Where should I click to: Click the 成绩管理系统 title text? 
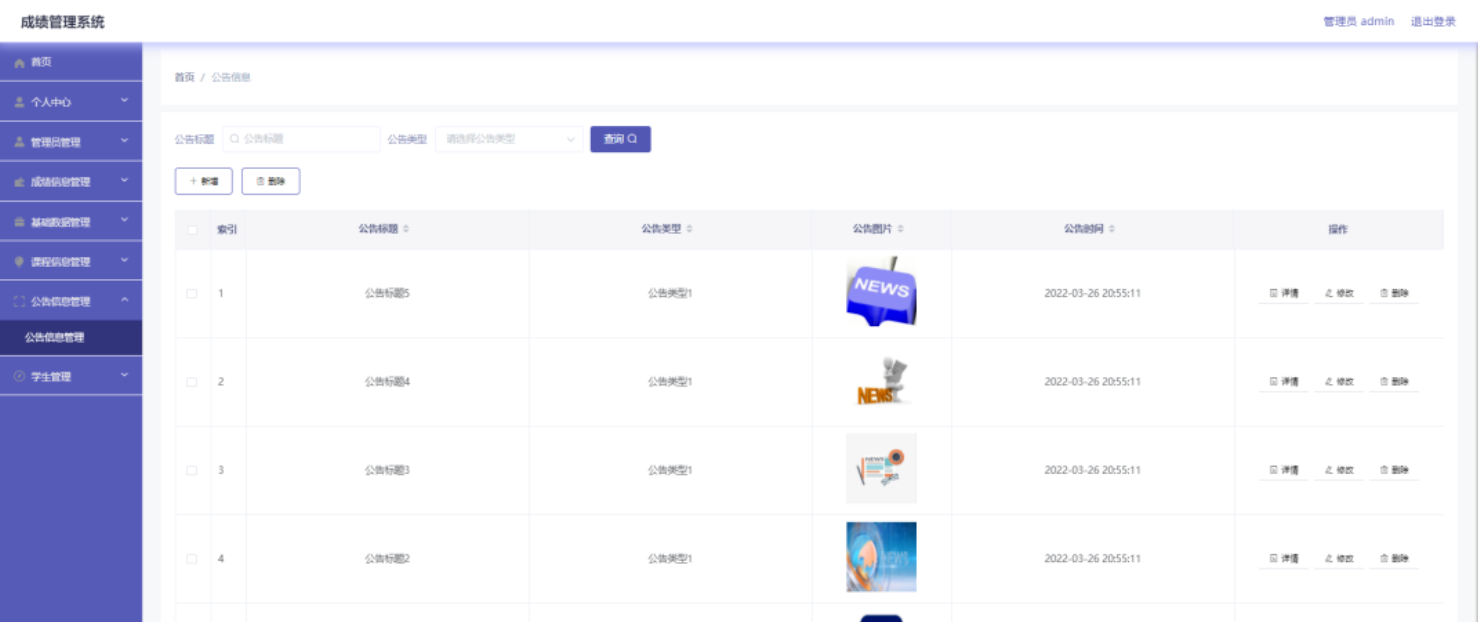[x=62, y=22]
